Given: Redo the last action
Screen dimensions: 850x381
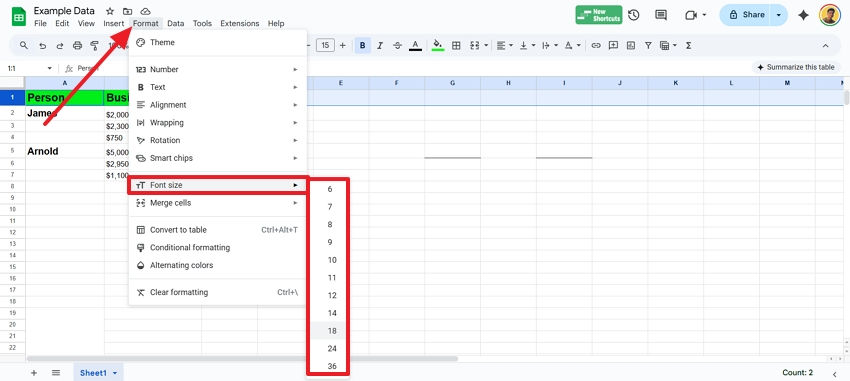Looking at the screenshot, I should 60,46.
